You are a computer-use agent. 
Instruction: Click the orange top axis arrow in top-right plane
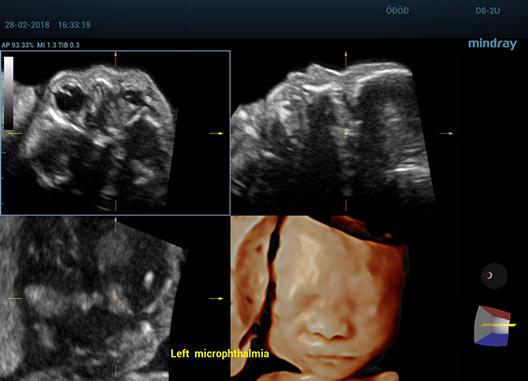click(x=345, y=58)
